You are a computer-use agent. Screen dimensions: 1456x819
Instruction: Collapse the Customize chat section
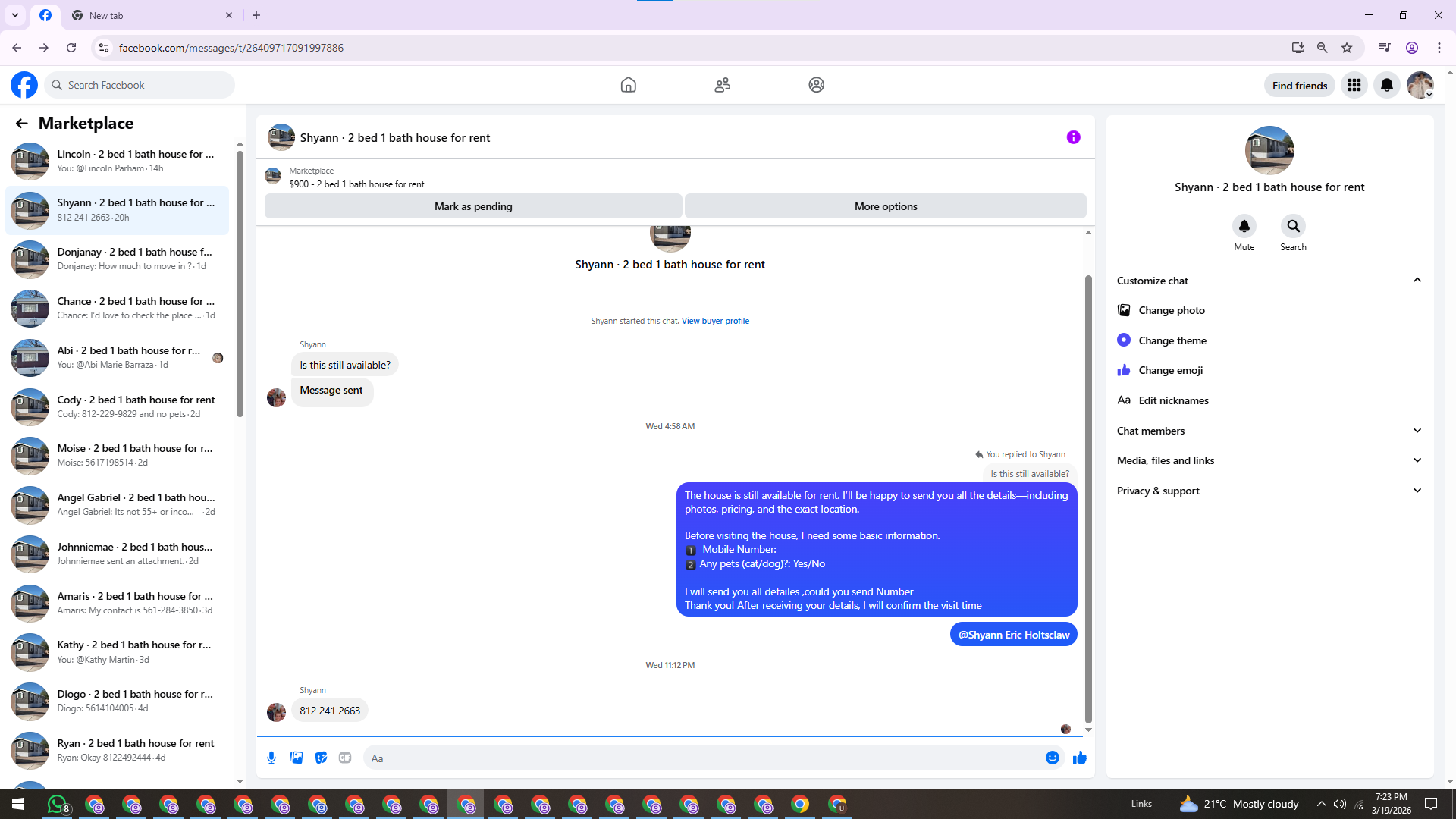(1417, 281)
